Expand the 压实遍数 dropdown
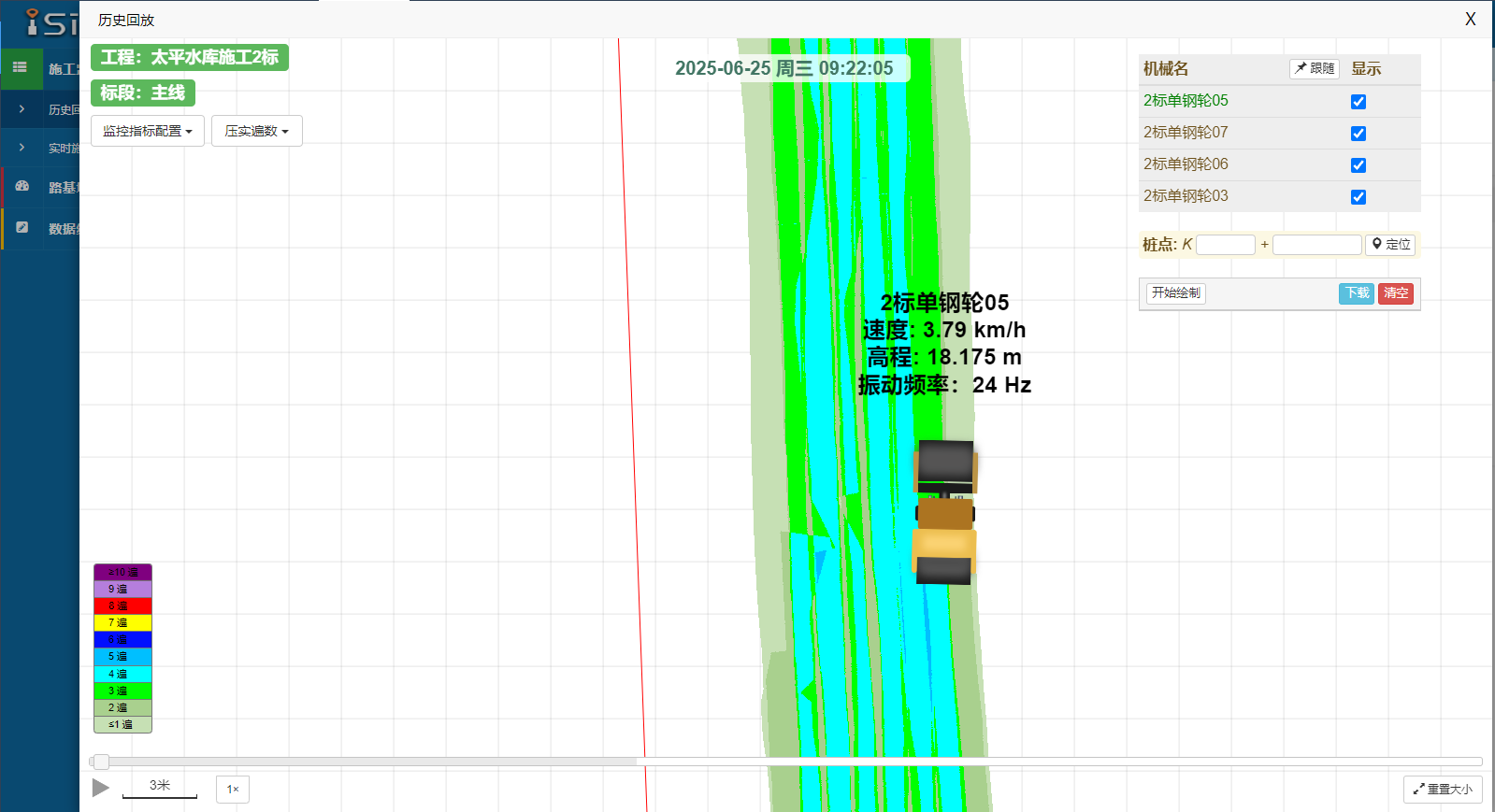This screenshot has height=812, width=1495. point(256,131)
